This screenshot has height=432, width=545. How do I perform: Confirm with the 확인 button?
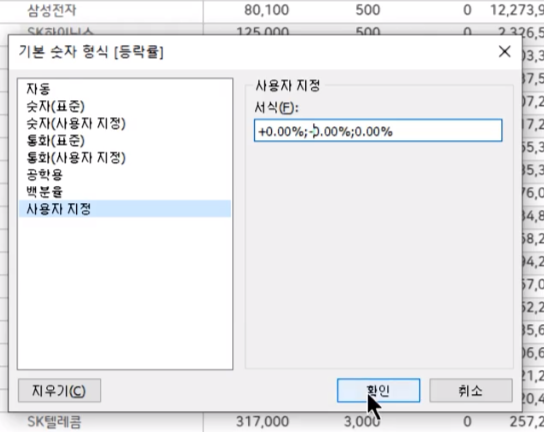[378, 391]
